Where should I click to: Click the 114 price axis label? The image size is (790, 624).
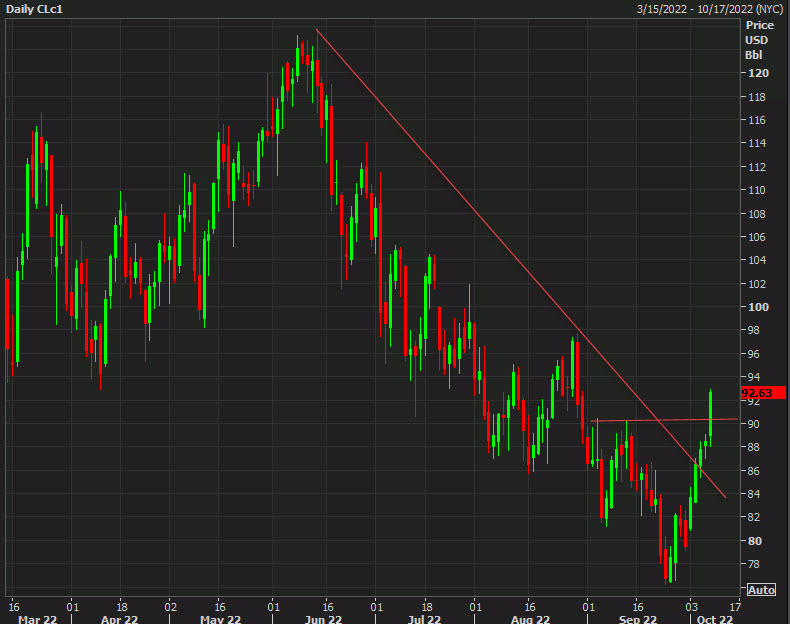757,143
